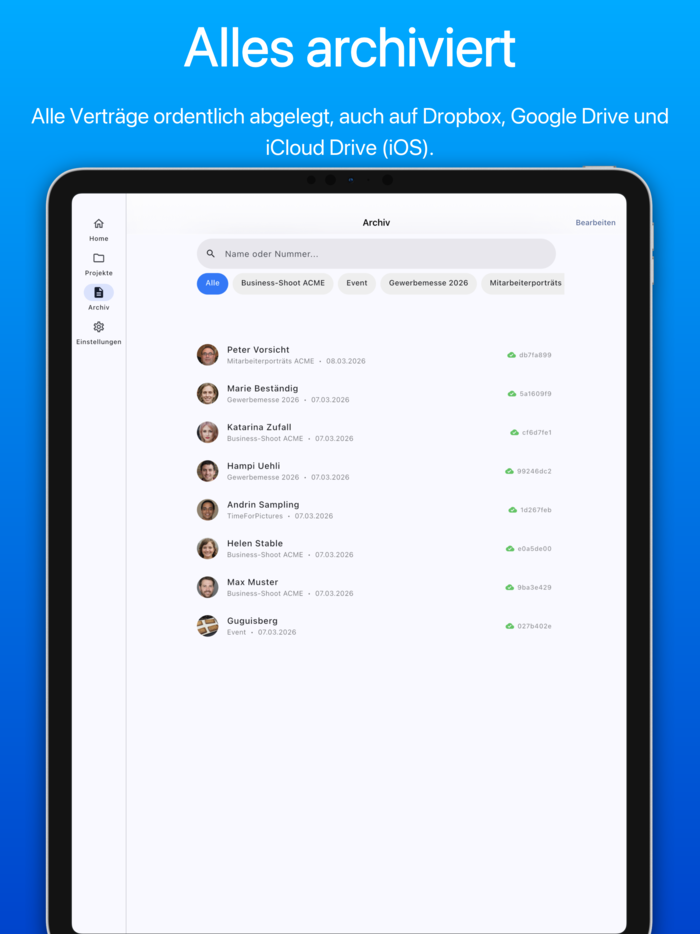Click Katarina Zufall's avatar thumbnail

(x=207, y=432)
